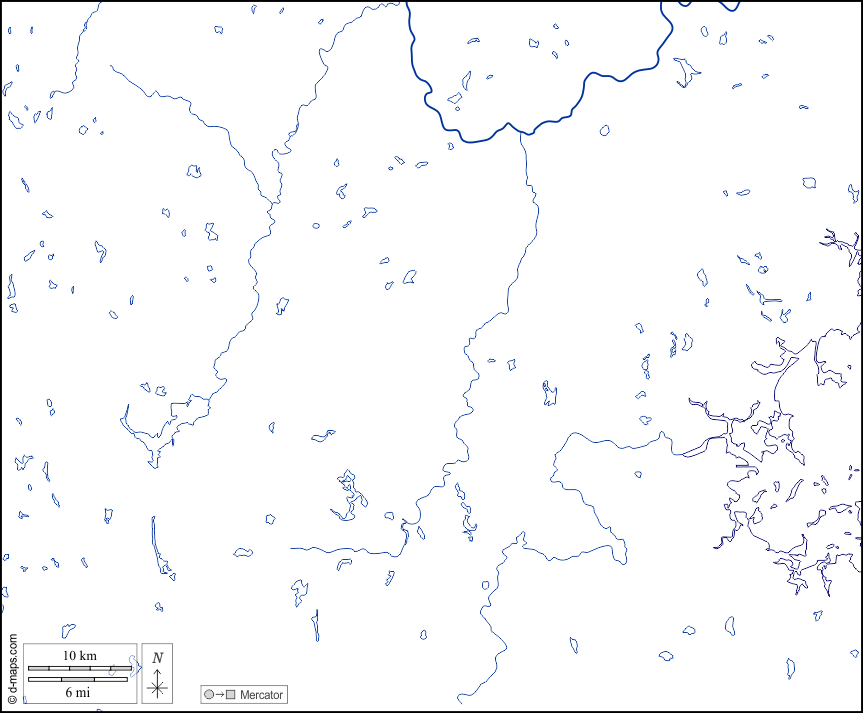Click the mile scale bar
The width and height of the screenshot is (863, 713).
click(78, 680)
